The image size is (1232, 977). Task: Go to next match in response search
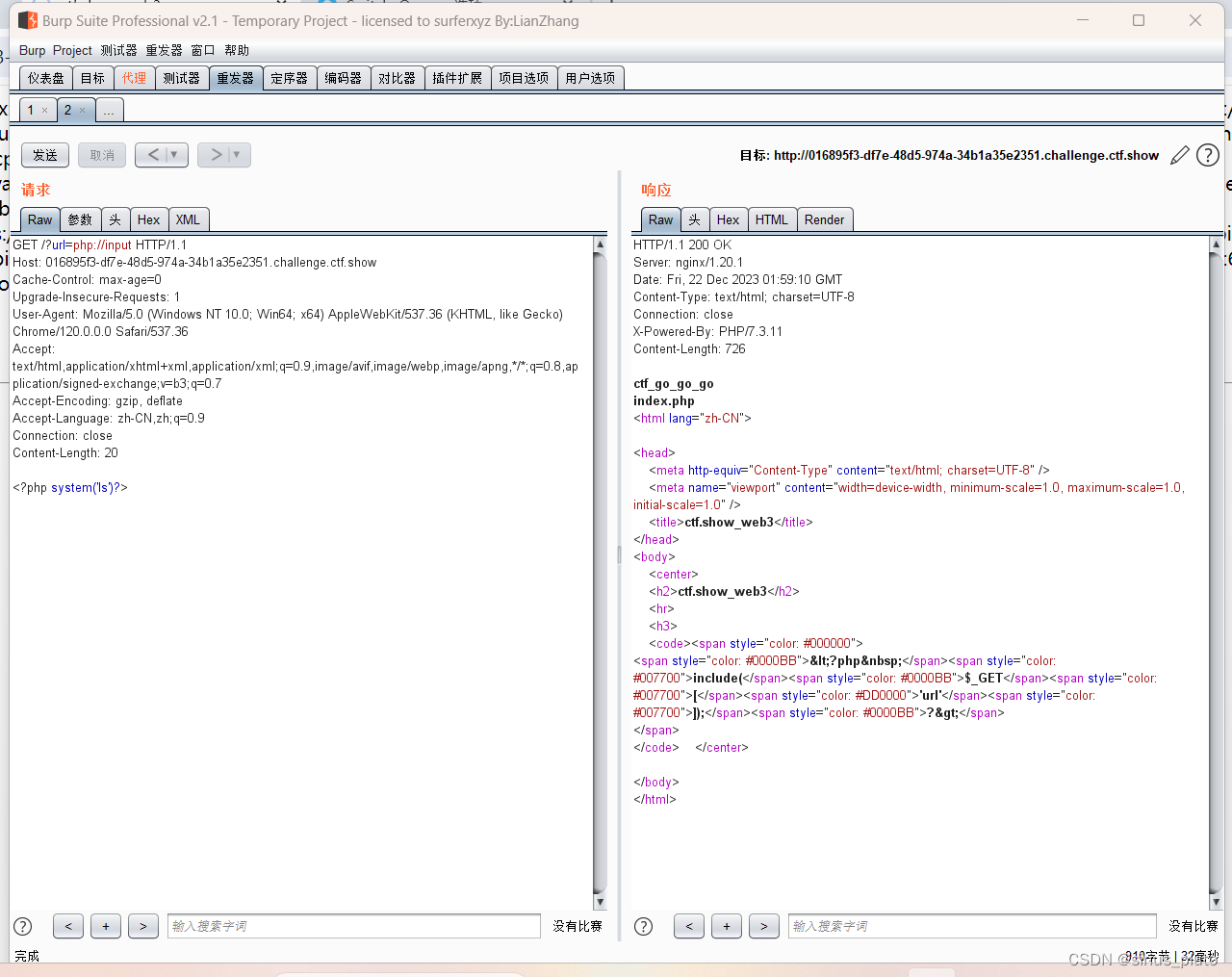764,926
